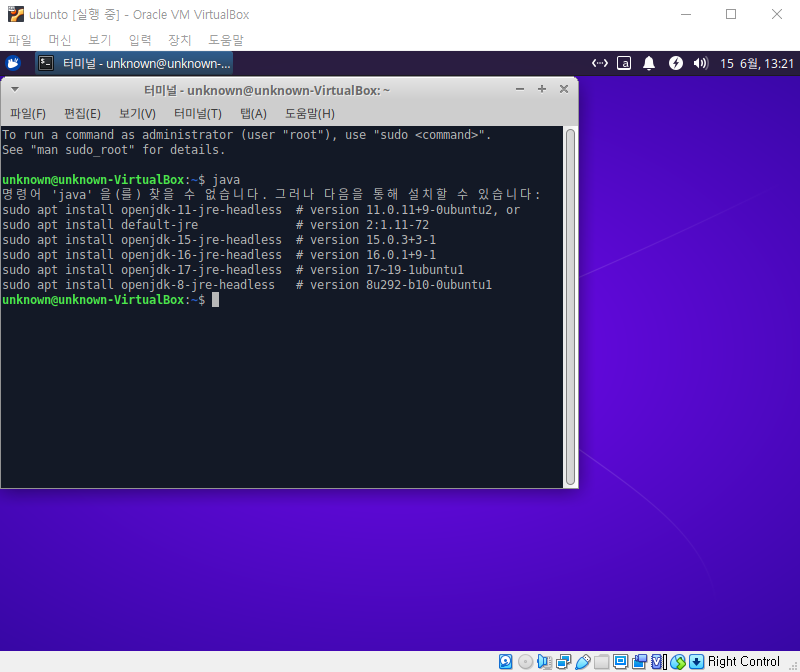Open the hard disk activity indicator
Image resolution: width=800 pixels, height=672 pixels.
pos(505,662)
